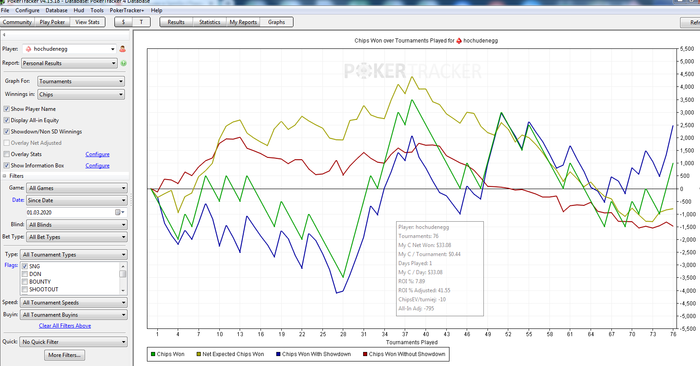Open the All Tournament Types dropdown

point(74,254)
